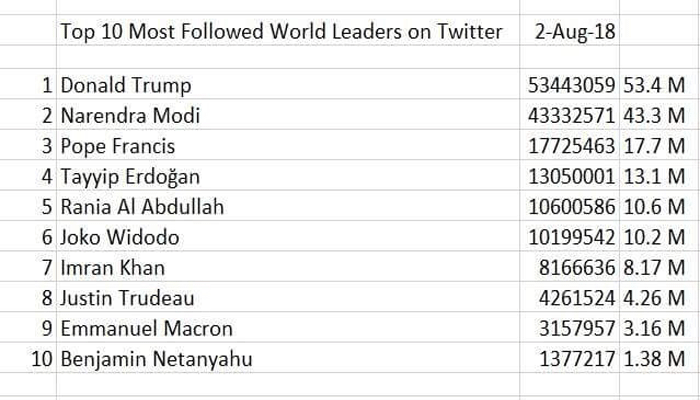
Task: Select the Justin Trudeau cell
Action: point(127,297)
